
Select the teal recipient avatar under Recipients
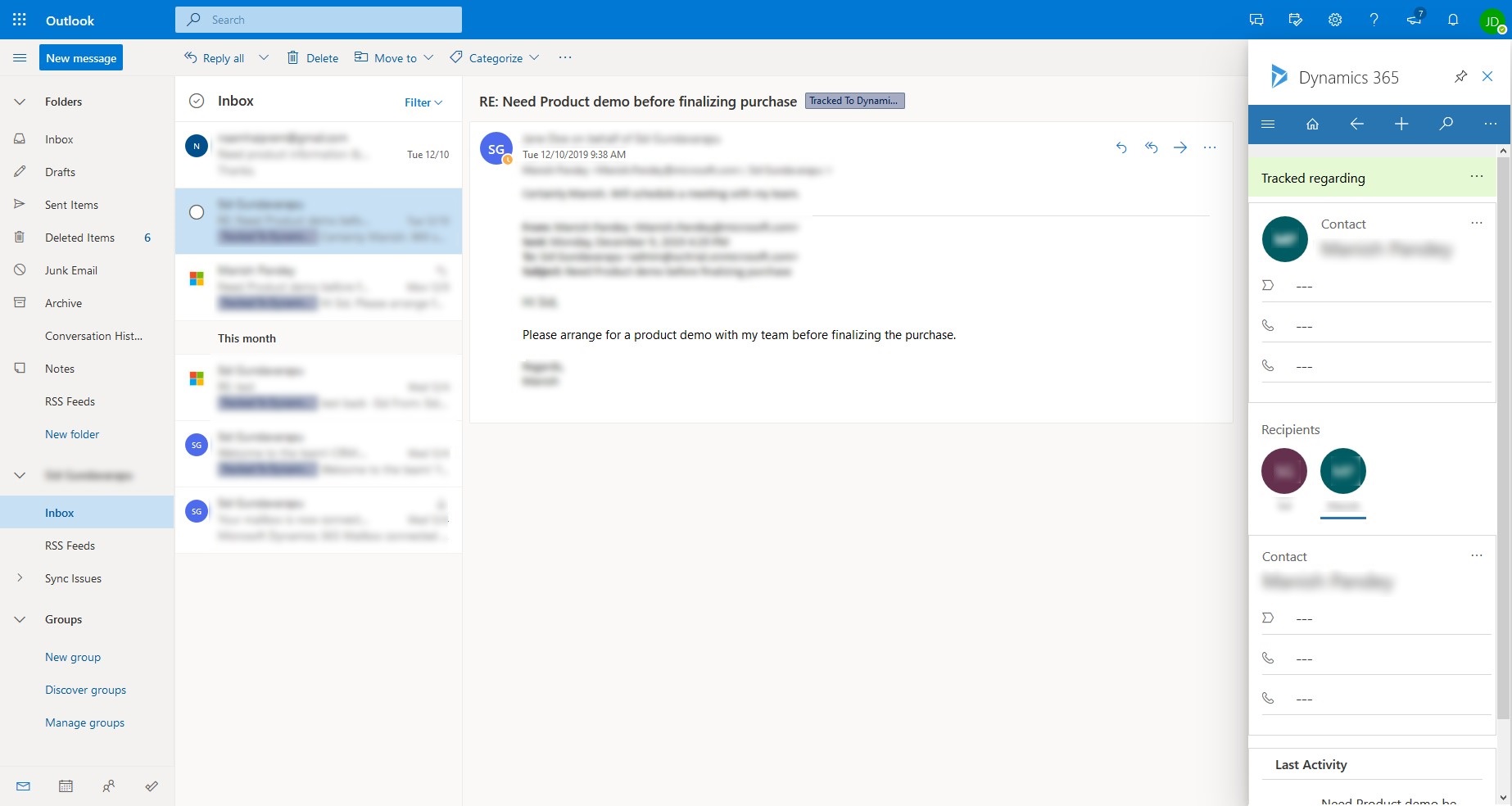1343,471
